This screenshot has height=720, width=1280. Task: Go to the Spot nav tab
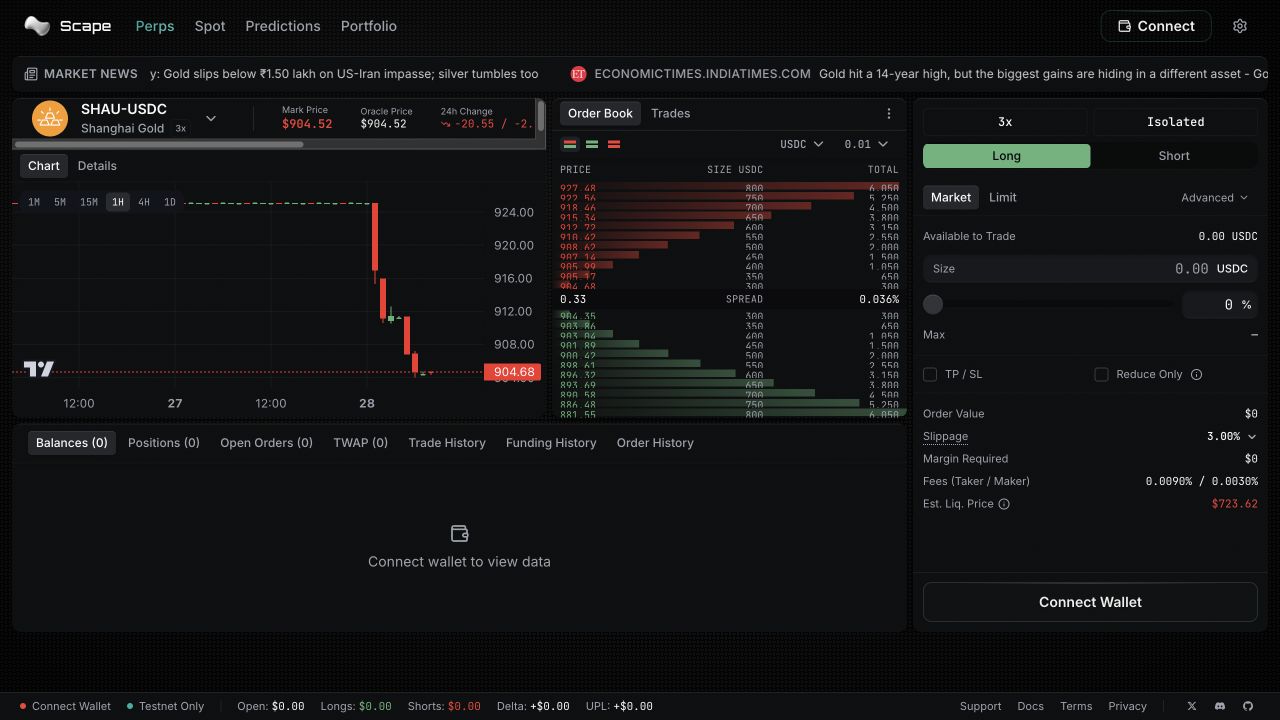pyautogui.click(x=210, y=26)
